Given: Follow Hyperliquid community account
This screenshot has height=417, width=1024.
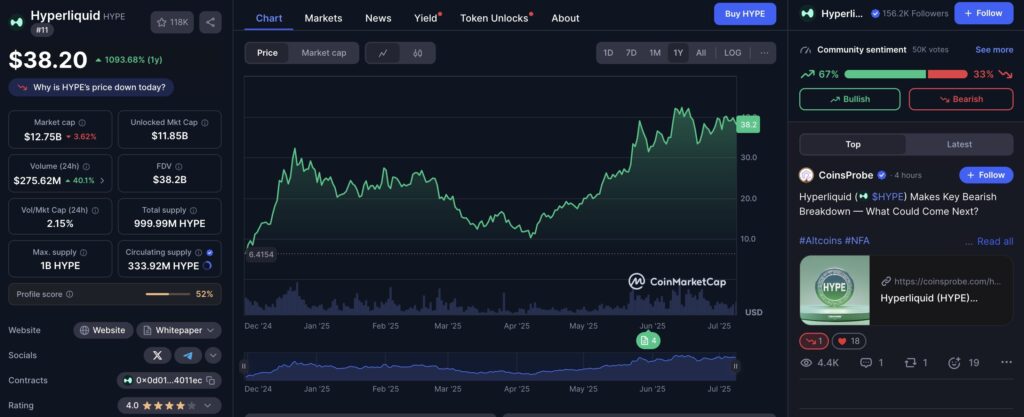Looking at the screenshot, I should (x=984, y=13).
